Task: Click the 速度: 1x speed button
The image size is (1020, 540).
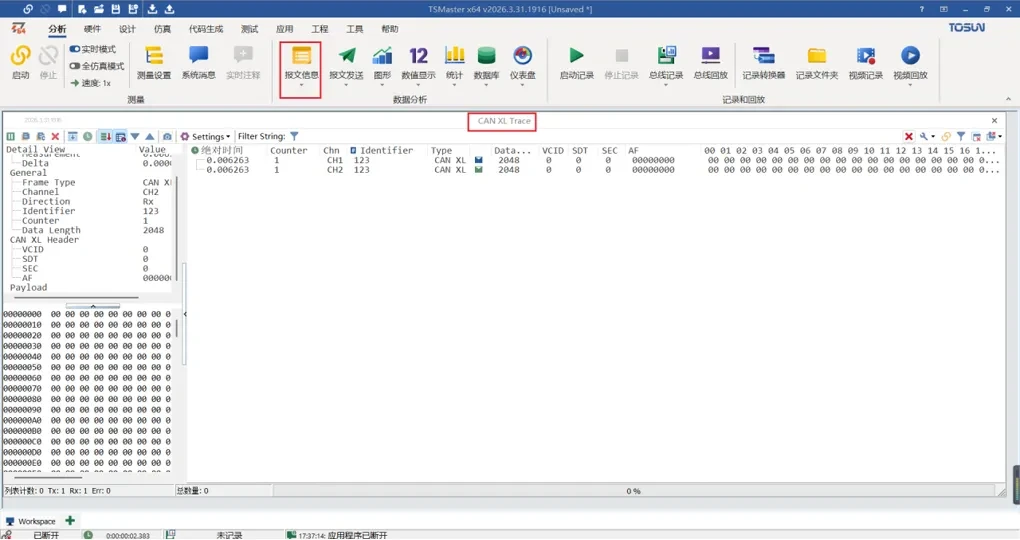Action: tap(91, 83)
